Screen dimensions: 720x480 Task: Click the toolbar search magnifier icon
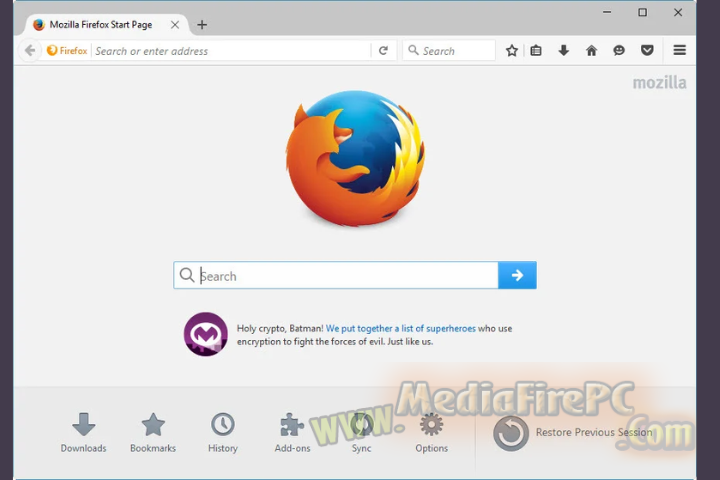tap(413, 50)
